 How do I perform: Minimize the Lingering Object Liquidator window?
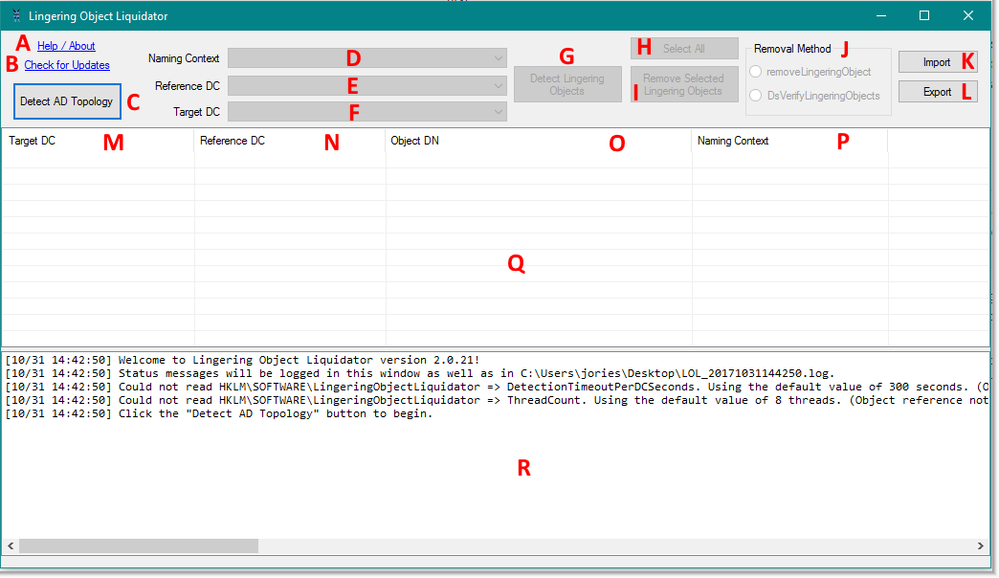[882, 16]
